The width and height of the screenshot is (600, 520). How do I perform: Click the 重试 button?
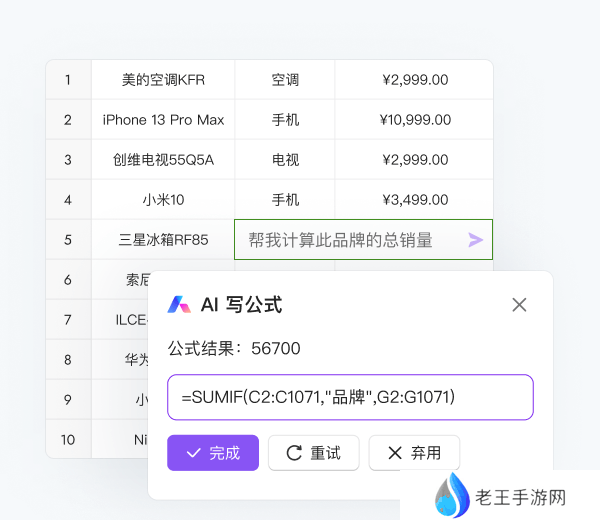pyautogui.click(x=314, y=453)
